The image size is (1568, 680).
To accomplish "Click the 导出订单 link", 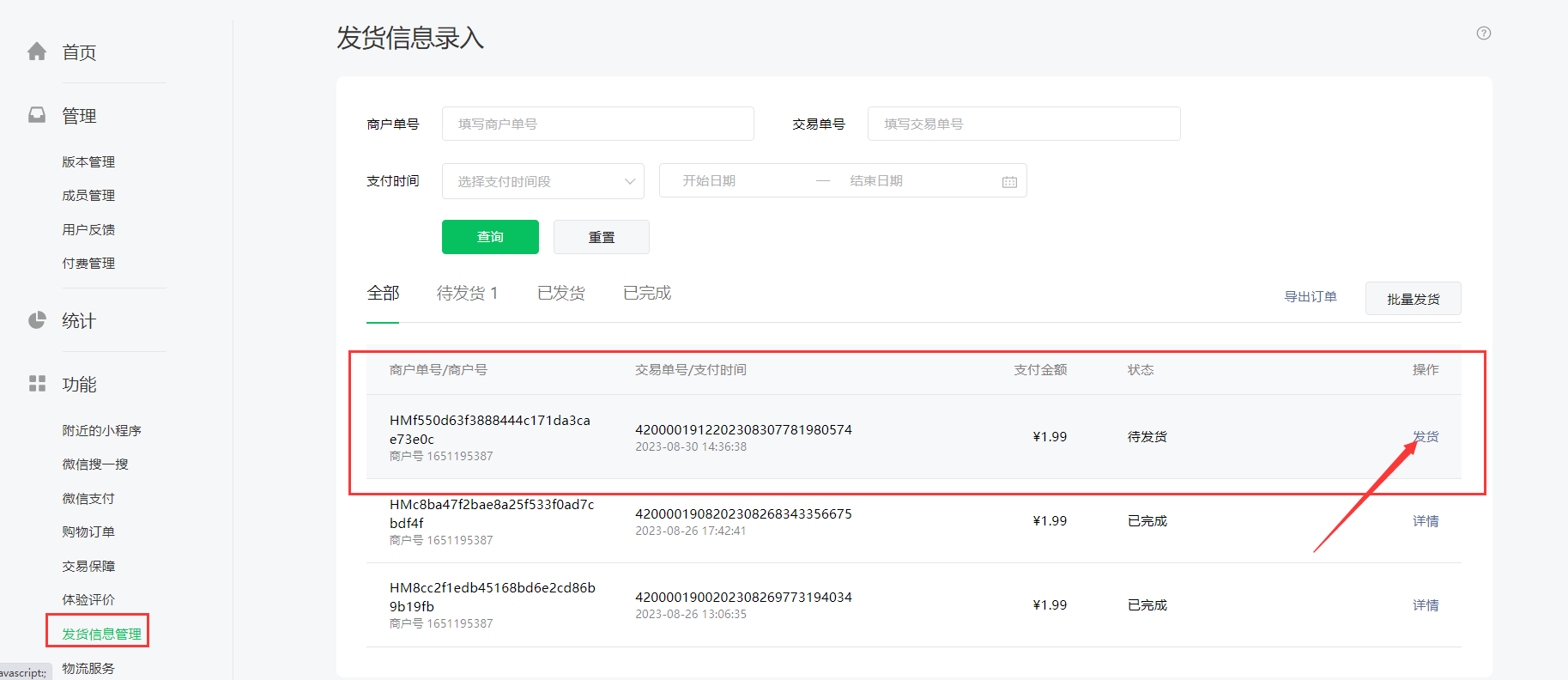I will tap(1310, 297).
